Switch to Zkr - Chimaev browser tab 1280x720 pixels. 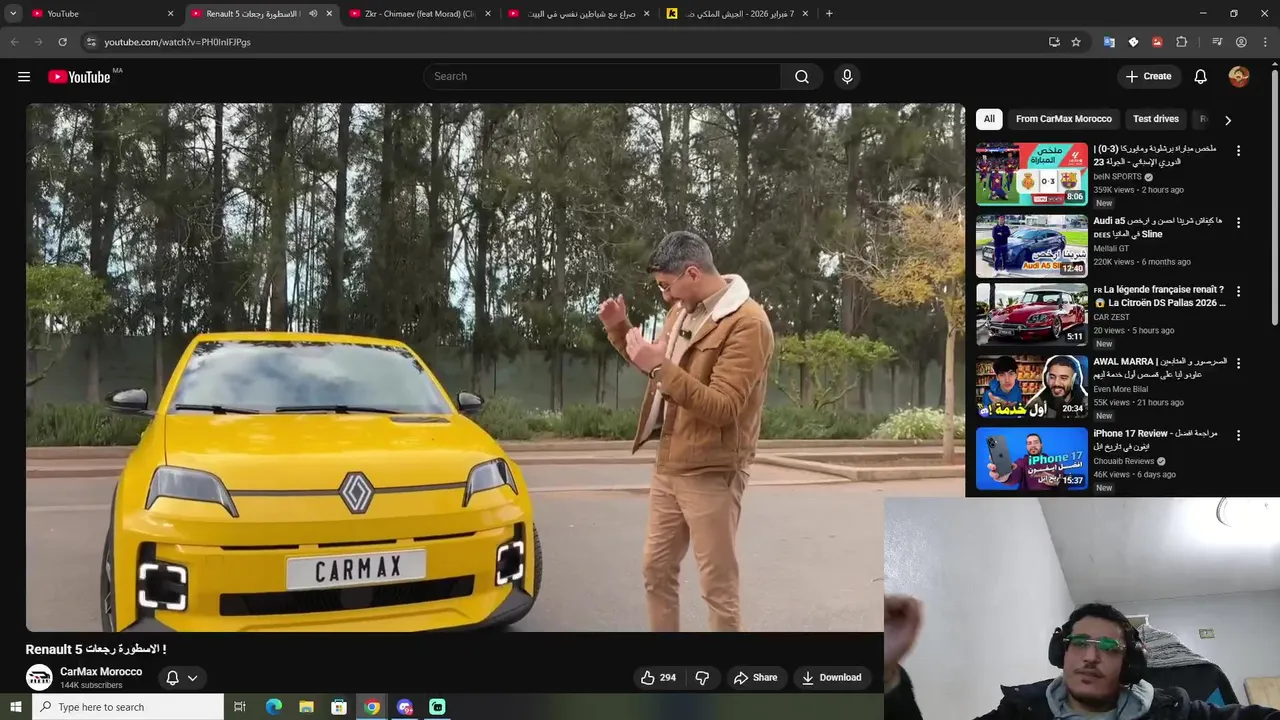[420, 14]
